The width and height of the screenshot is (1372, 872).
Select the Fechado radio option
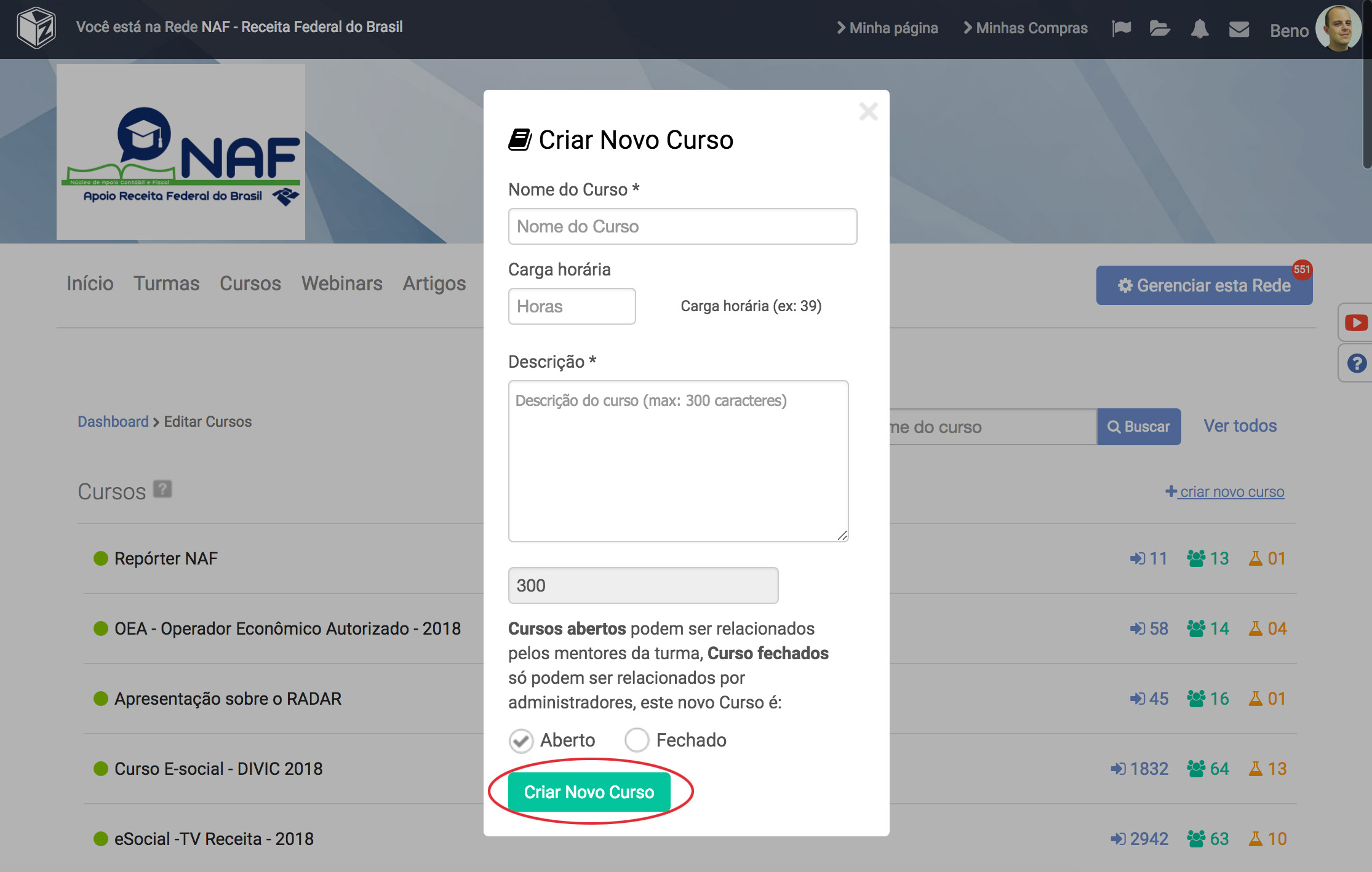637,740
